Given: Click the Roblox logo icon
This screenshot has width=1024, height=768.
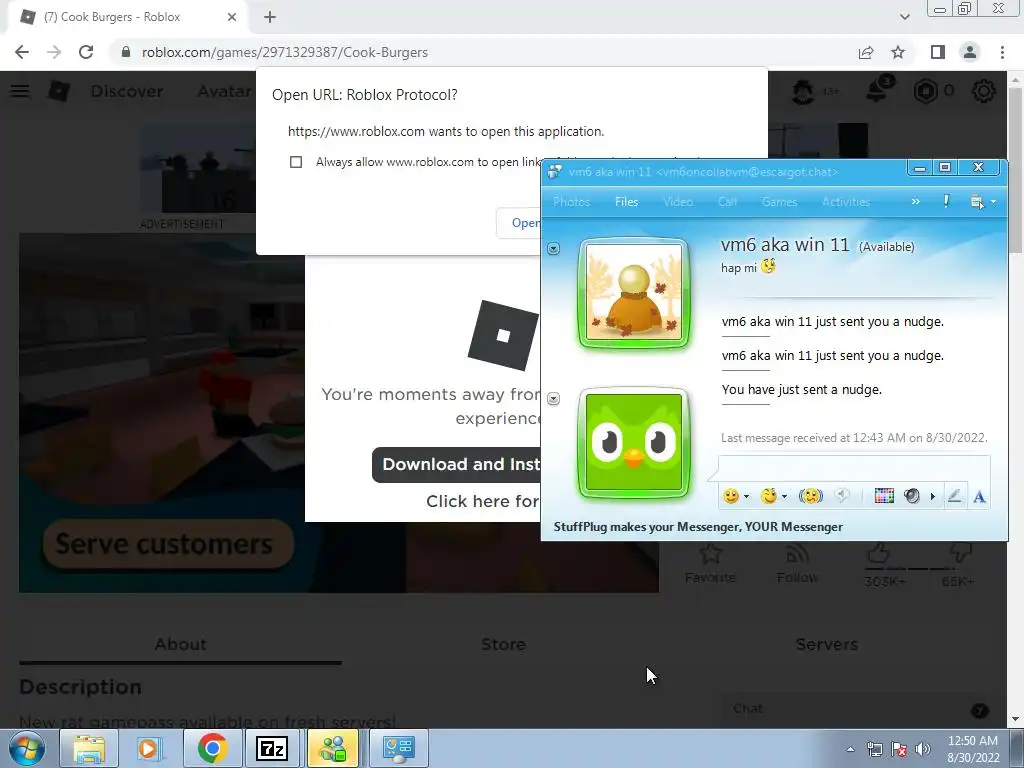Looking at the screenshot, I should pyautogui.click(x=59, y=91).
